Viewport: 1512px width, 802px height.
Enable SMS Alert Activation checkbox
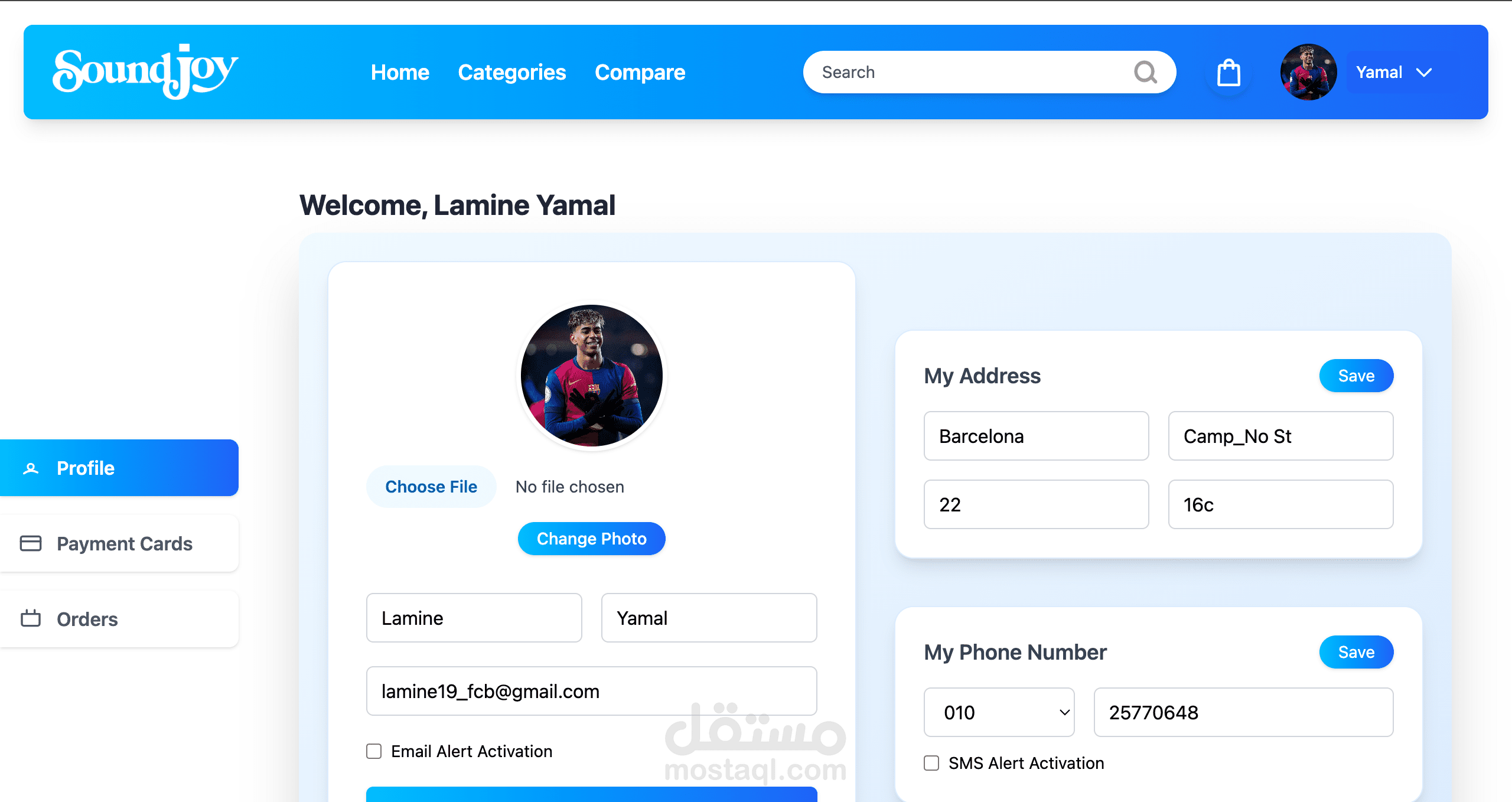pos(931,763)
